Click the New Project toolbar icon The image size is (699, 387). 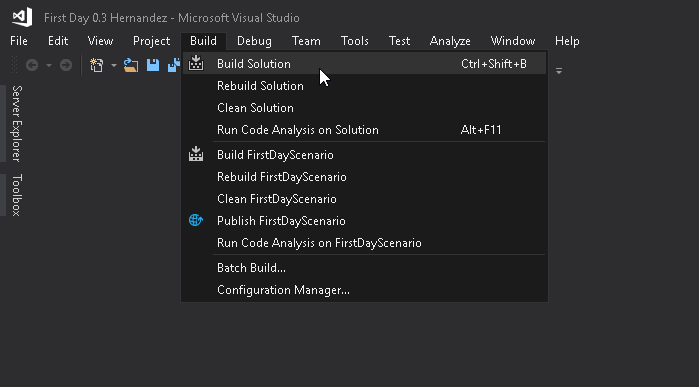(97, 65)
